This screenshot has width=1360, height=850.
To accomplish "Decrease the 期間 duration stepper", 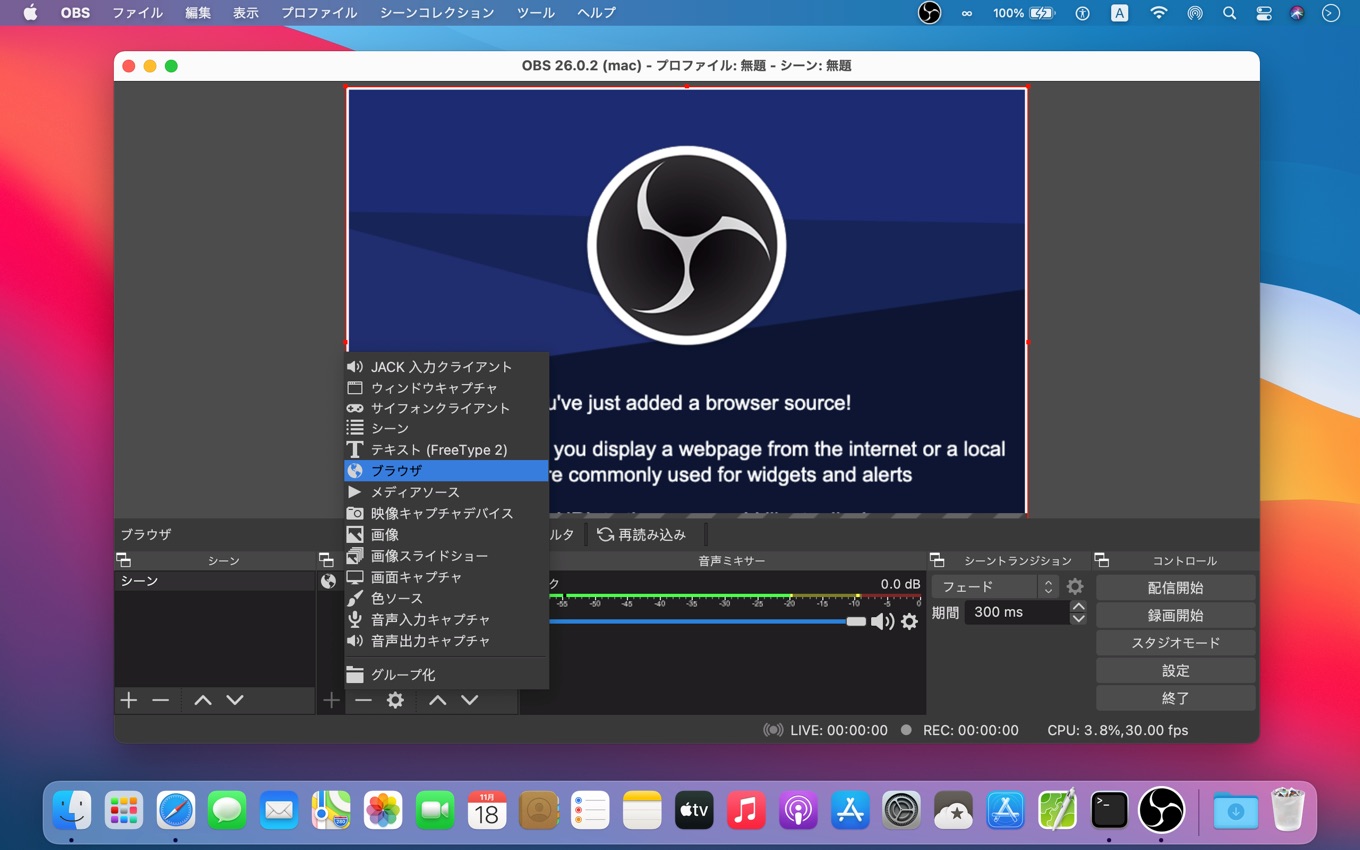I will [x=1078, y=619].
